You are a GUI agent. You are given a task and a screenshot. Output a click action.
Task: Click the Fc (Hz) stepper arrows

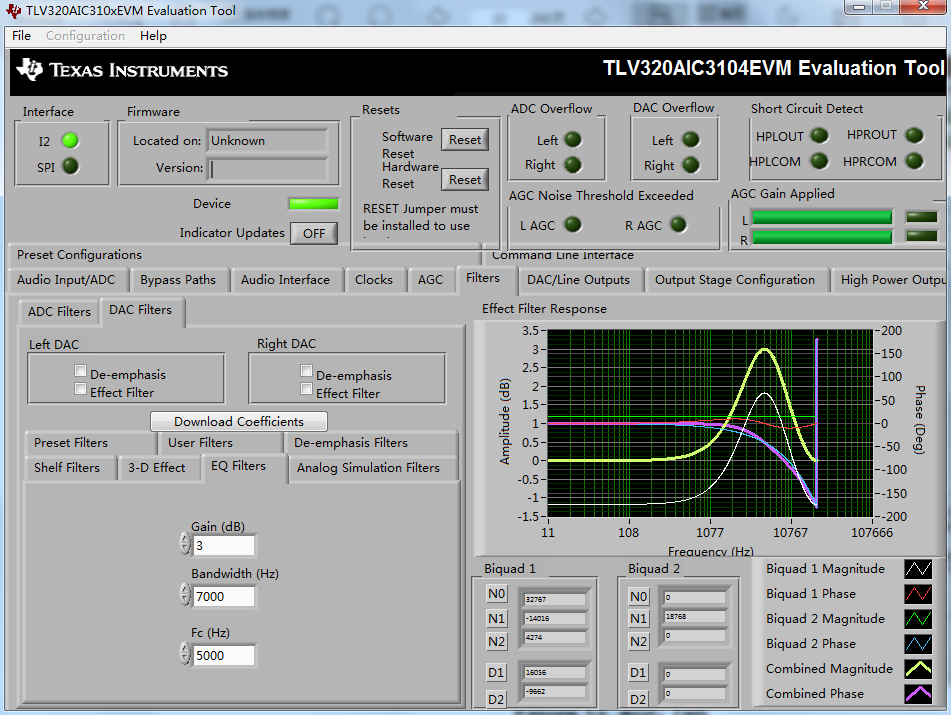185,654
